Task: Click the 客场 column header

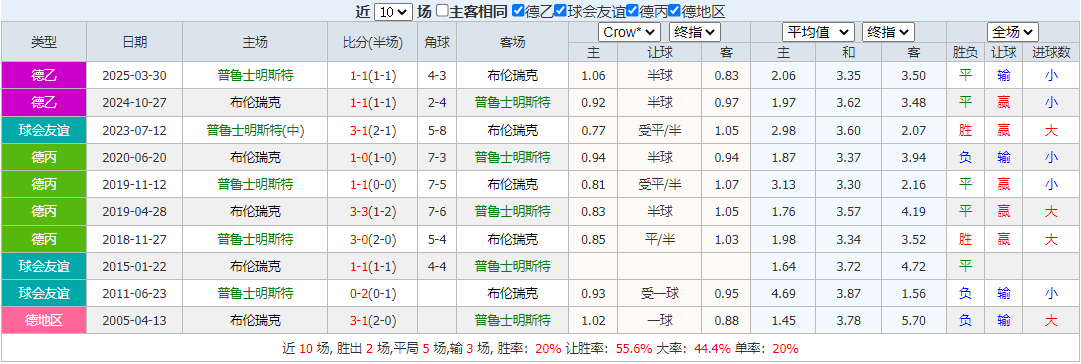Action: point(512,41)
